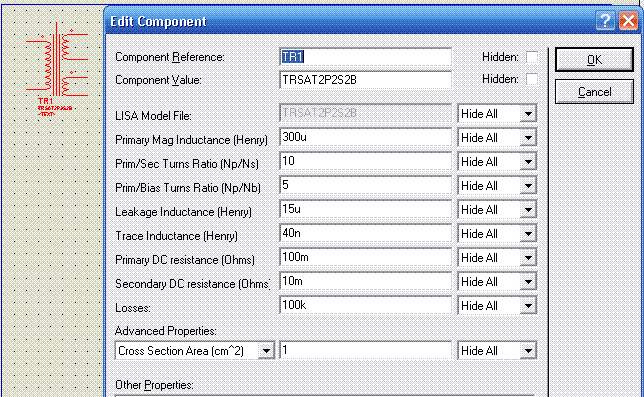Viewport: 644px width, 397px height.
Task: Toggle Hidden checkbox for Component Reference
Action: pos(532,57)
